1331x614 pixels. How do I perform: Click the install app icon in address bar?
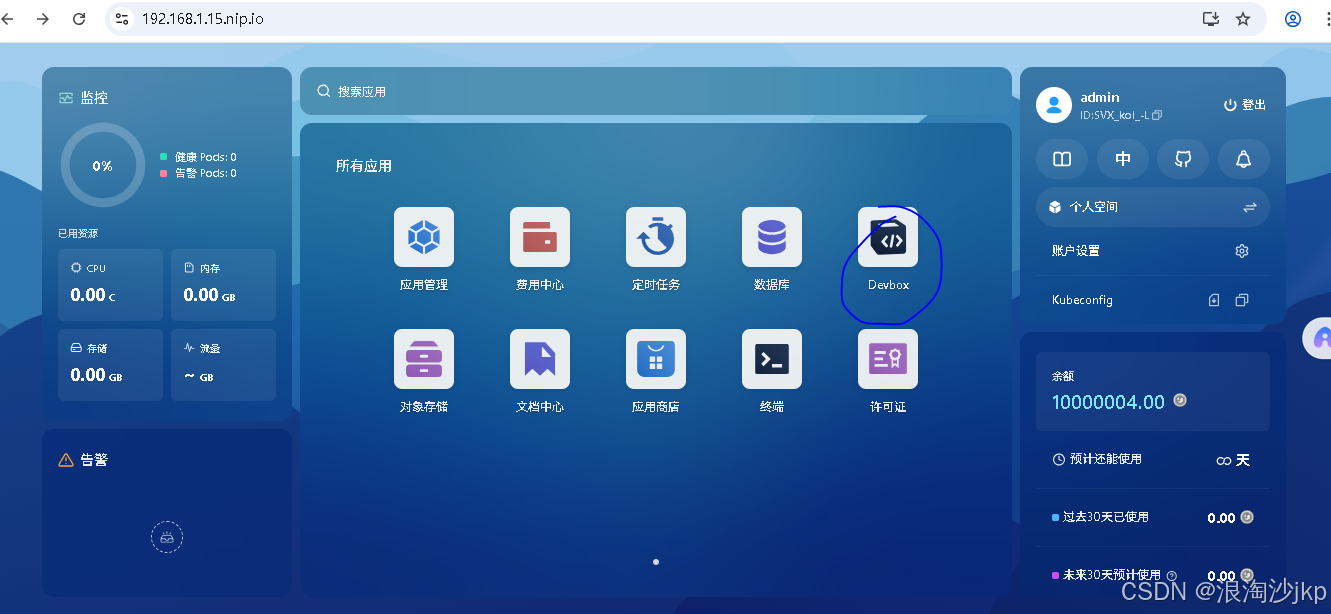[x=1210, y=19]
